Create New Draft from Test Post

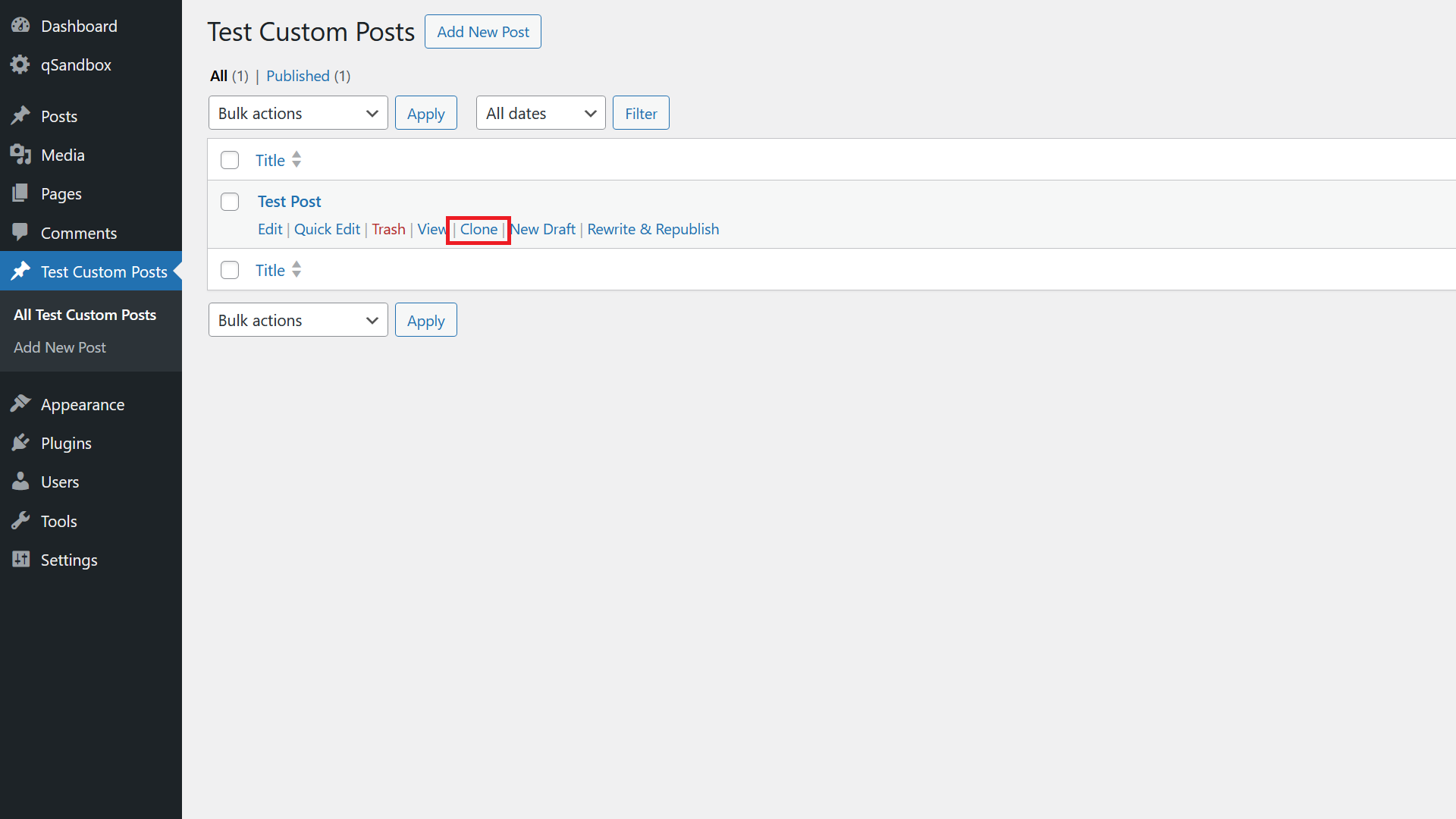[543, 229]
